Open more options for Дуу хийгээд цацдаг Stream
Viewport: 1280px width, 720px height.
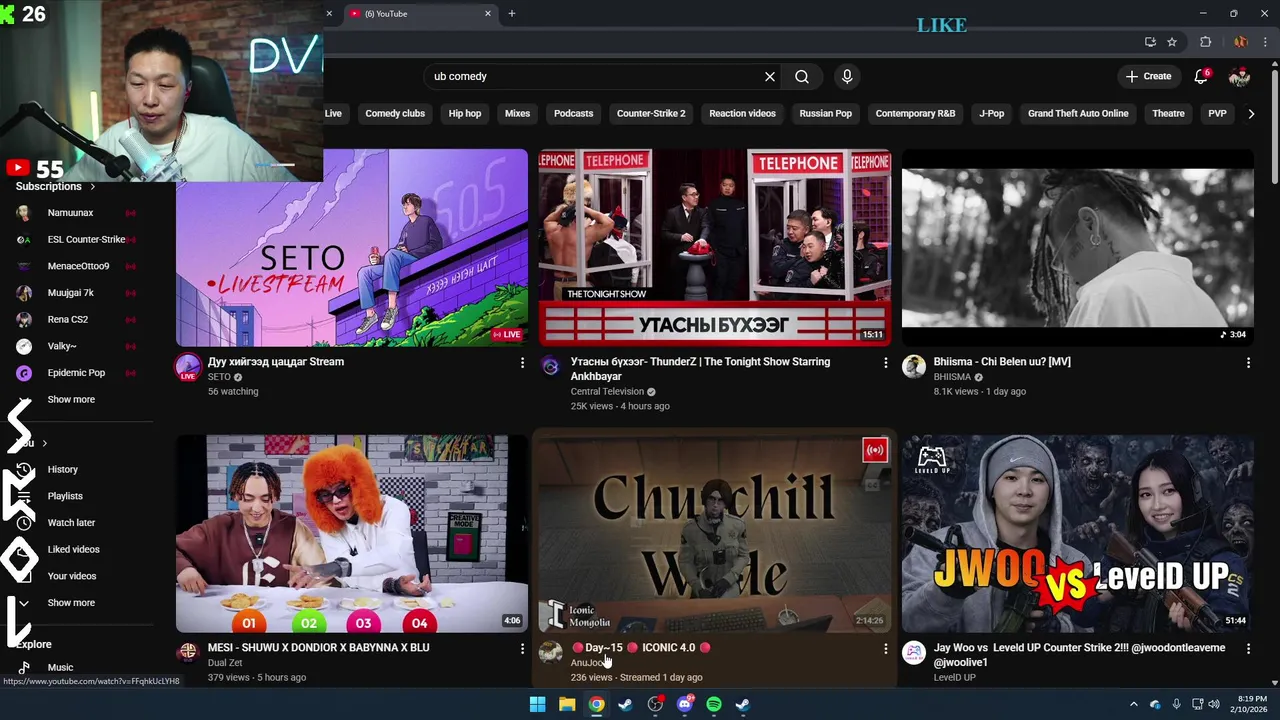tap(521, 363)
